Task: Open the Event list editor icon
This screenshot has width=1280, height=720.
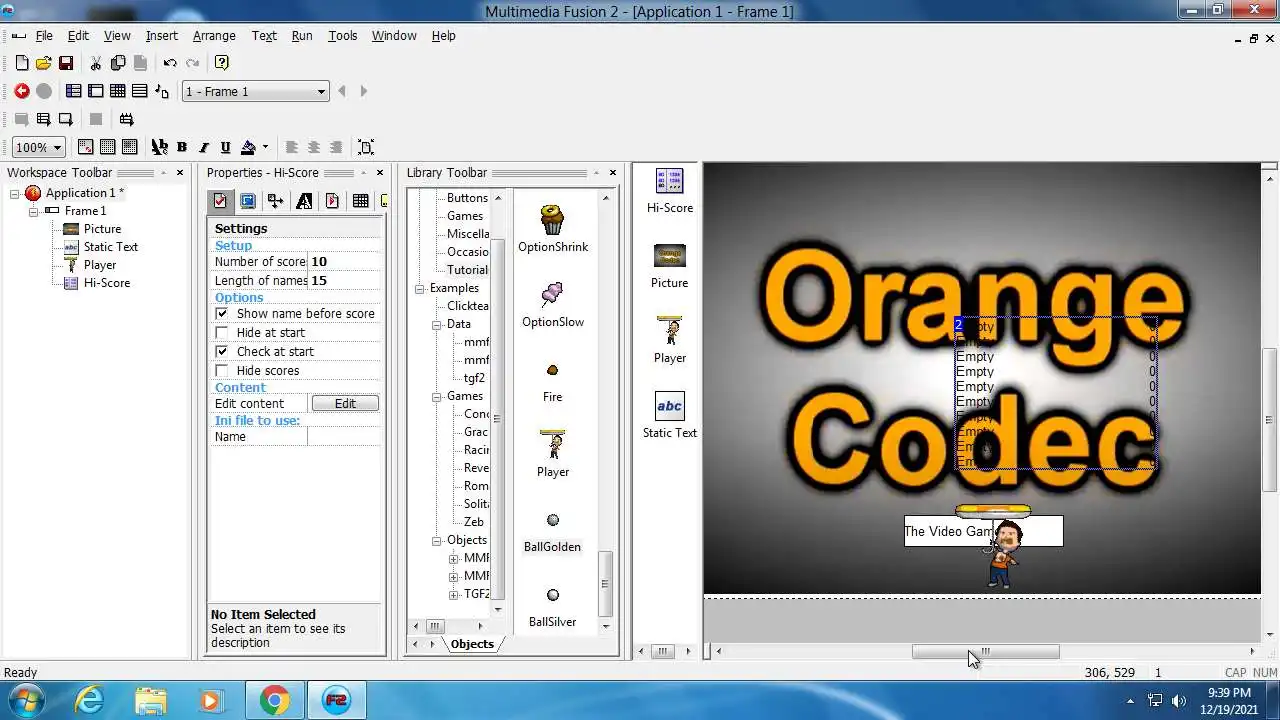Action: [x=140, y=91]
